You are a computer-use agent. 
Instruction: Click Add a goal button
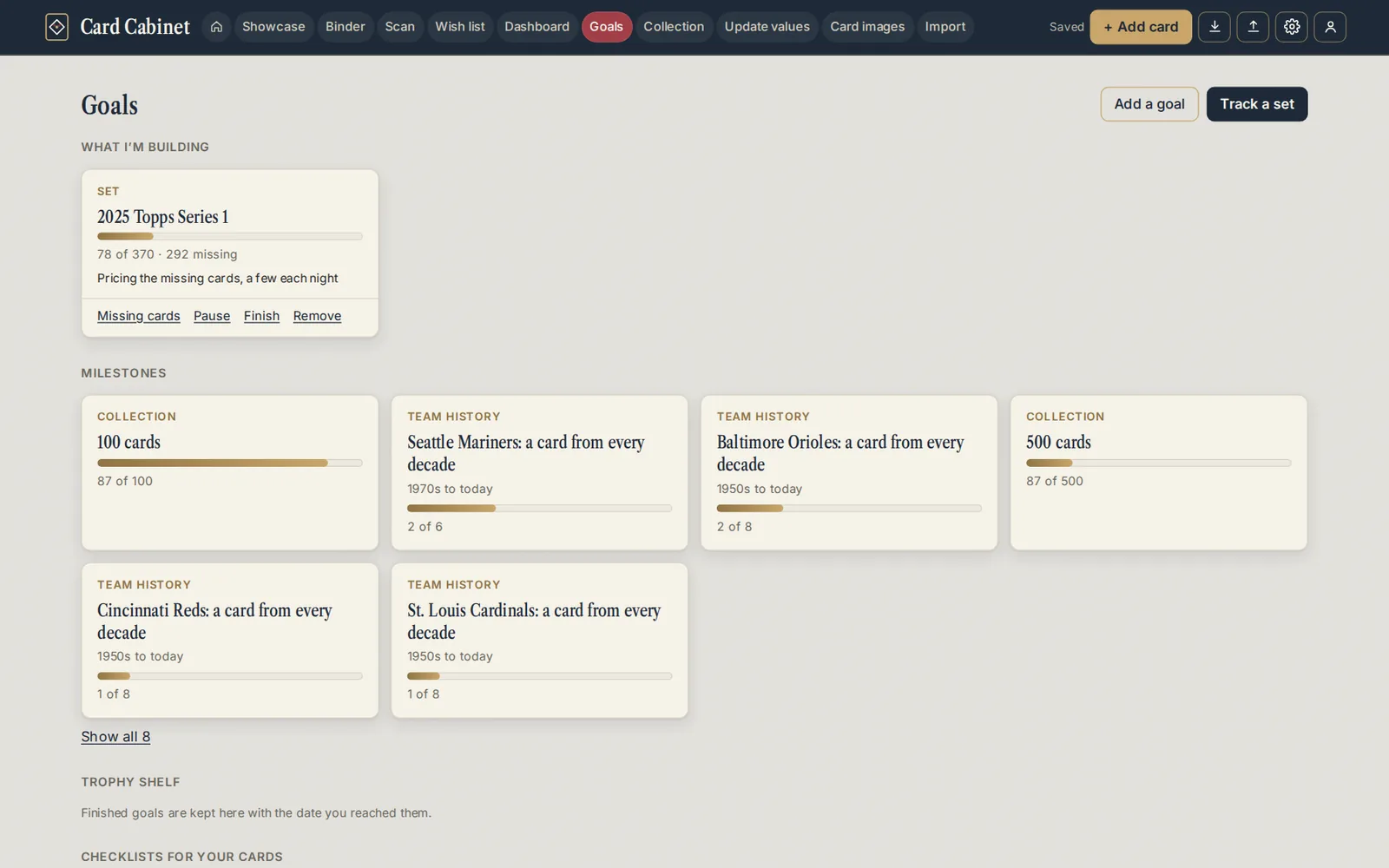[x=1149, y=104]
